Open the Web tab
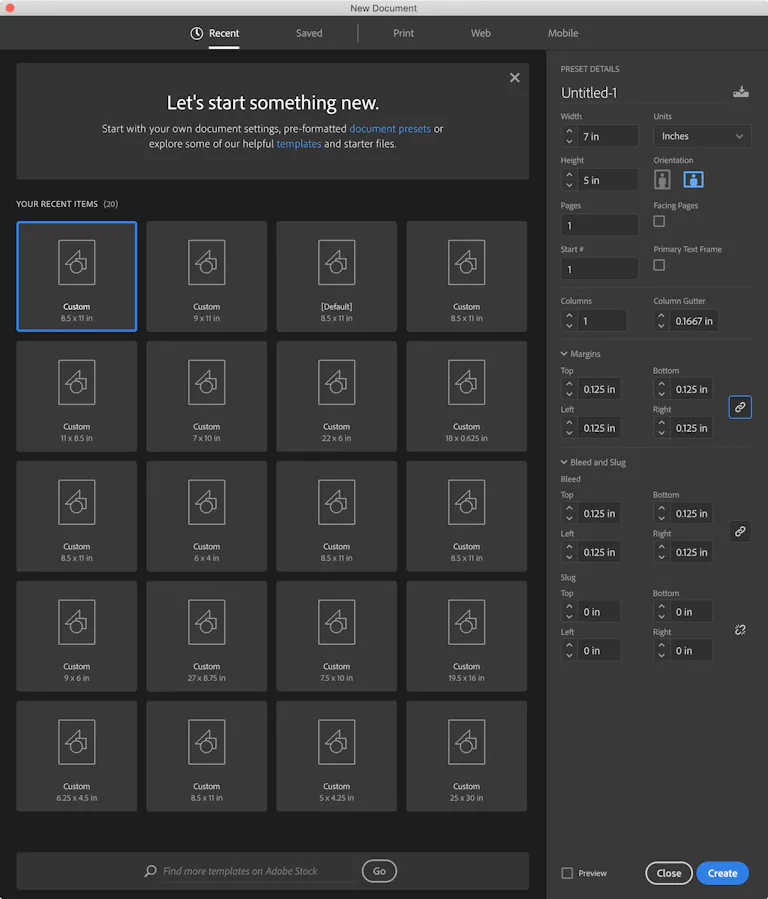 coord(480,33)
